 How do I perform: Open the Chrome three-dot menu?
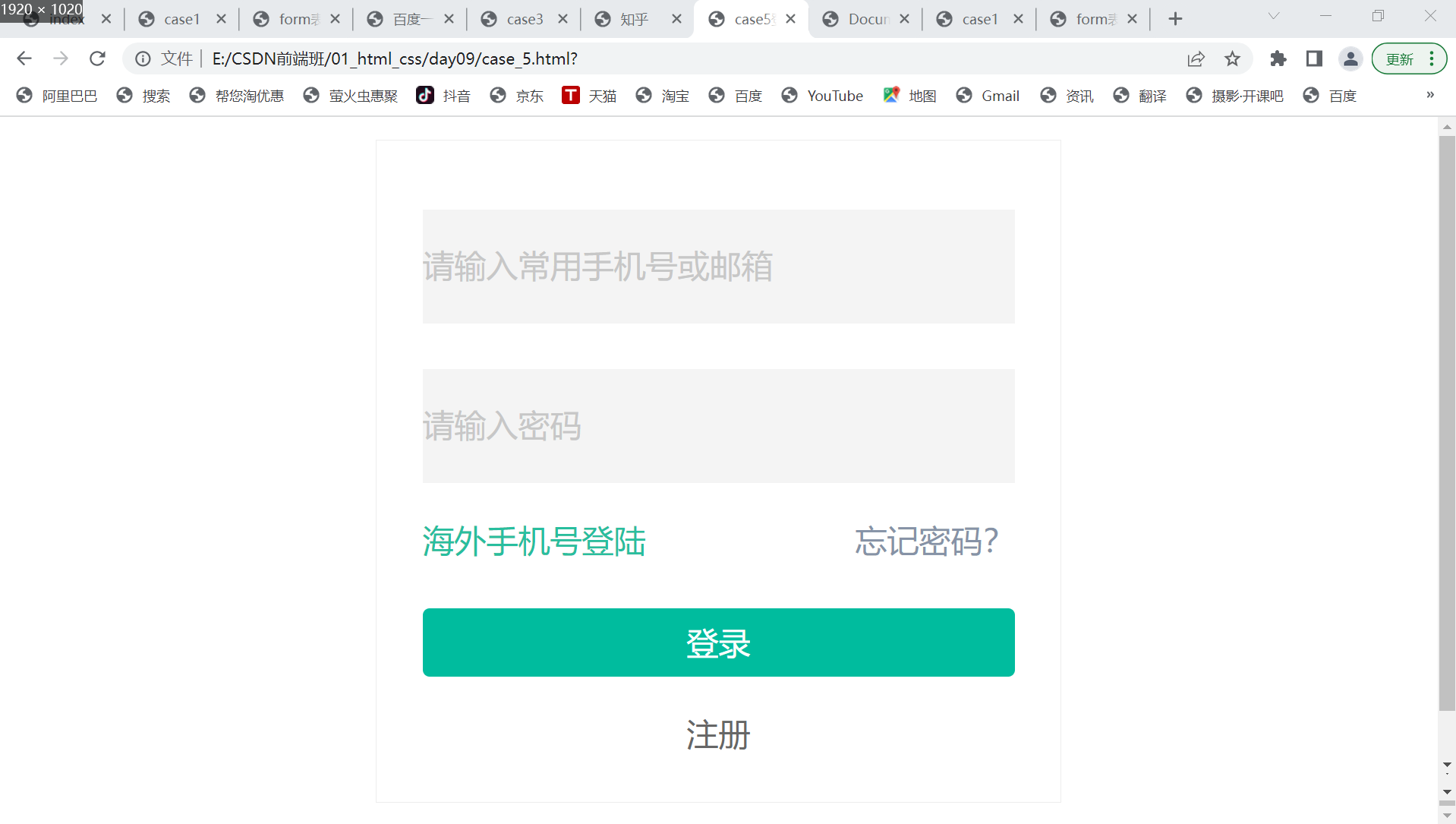tap(1431, 58)
